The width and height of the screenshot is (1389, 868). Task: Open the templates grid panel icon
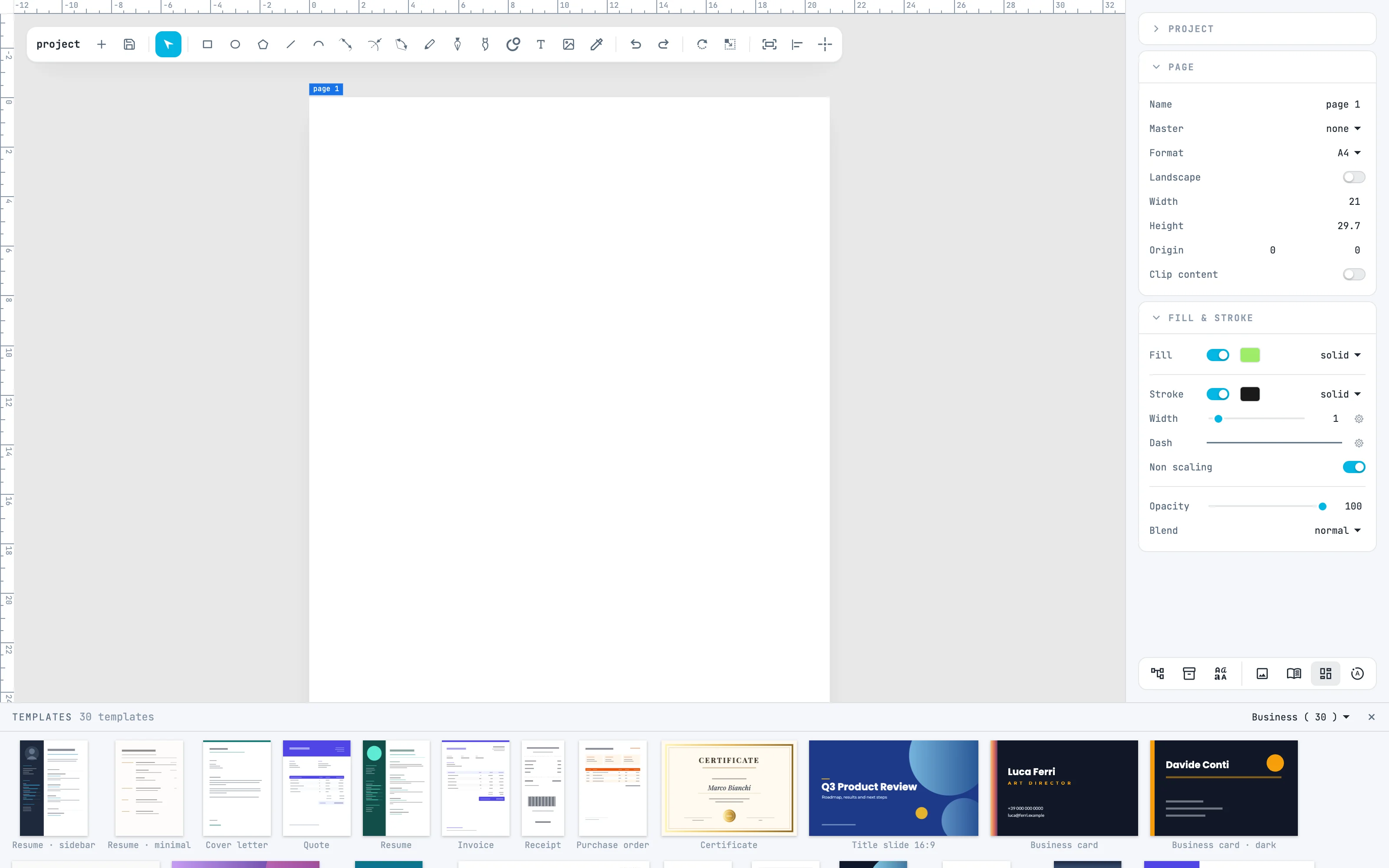[x=1325, y=674]
